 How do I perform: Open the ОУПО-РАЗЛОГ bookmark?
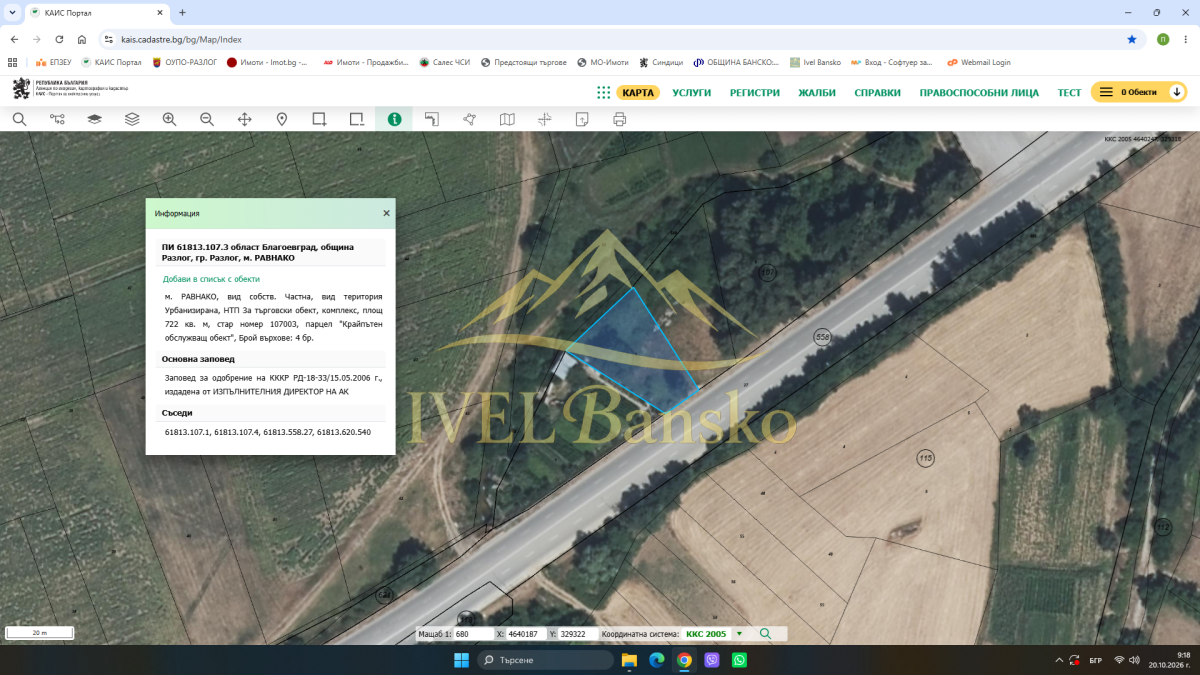(x=183, y=62)
